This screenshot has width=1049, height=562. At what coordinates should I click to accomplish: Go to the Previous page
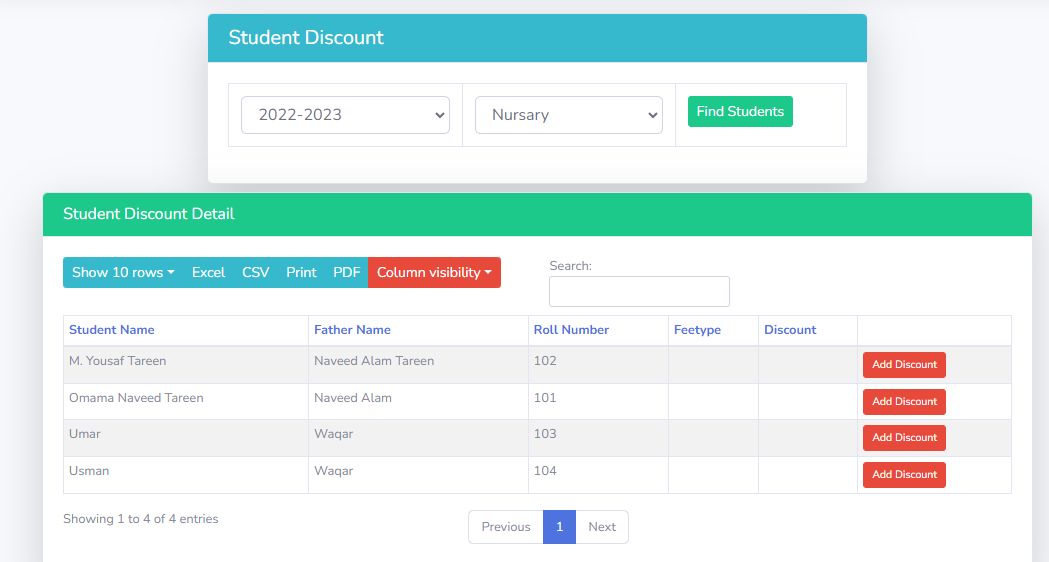click(506, 527)
